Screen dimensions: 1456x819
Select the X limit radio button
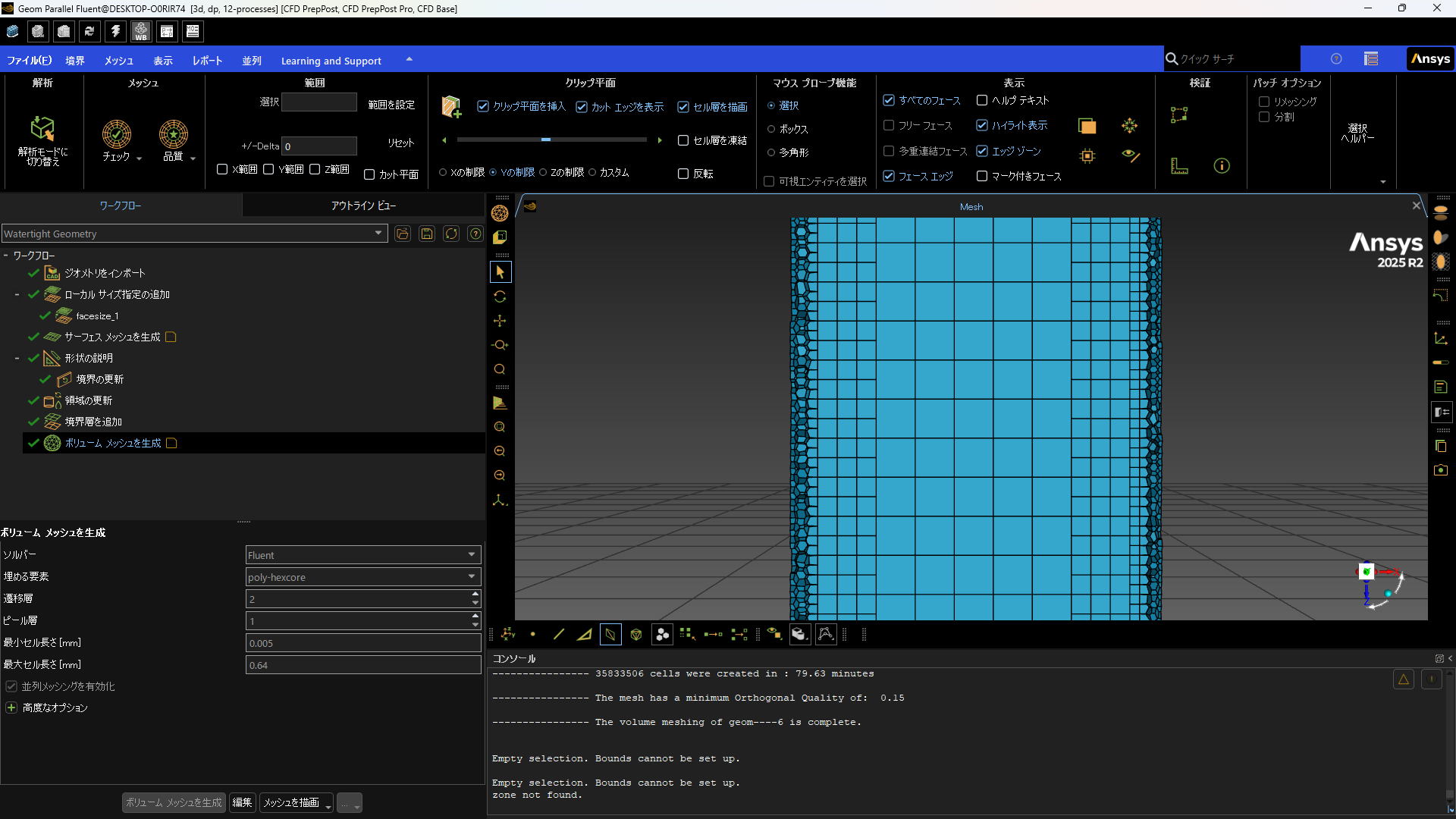[x=443, y=173]
